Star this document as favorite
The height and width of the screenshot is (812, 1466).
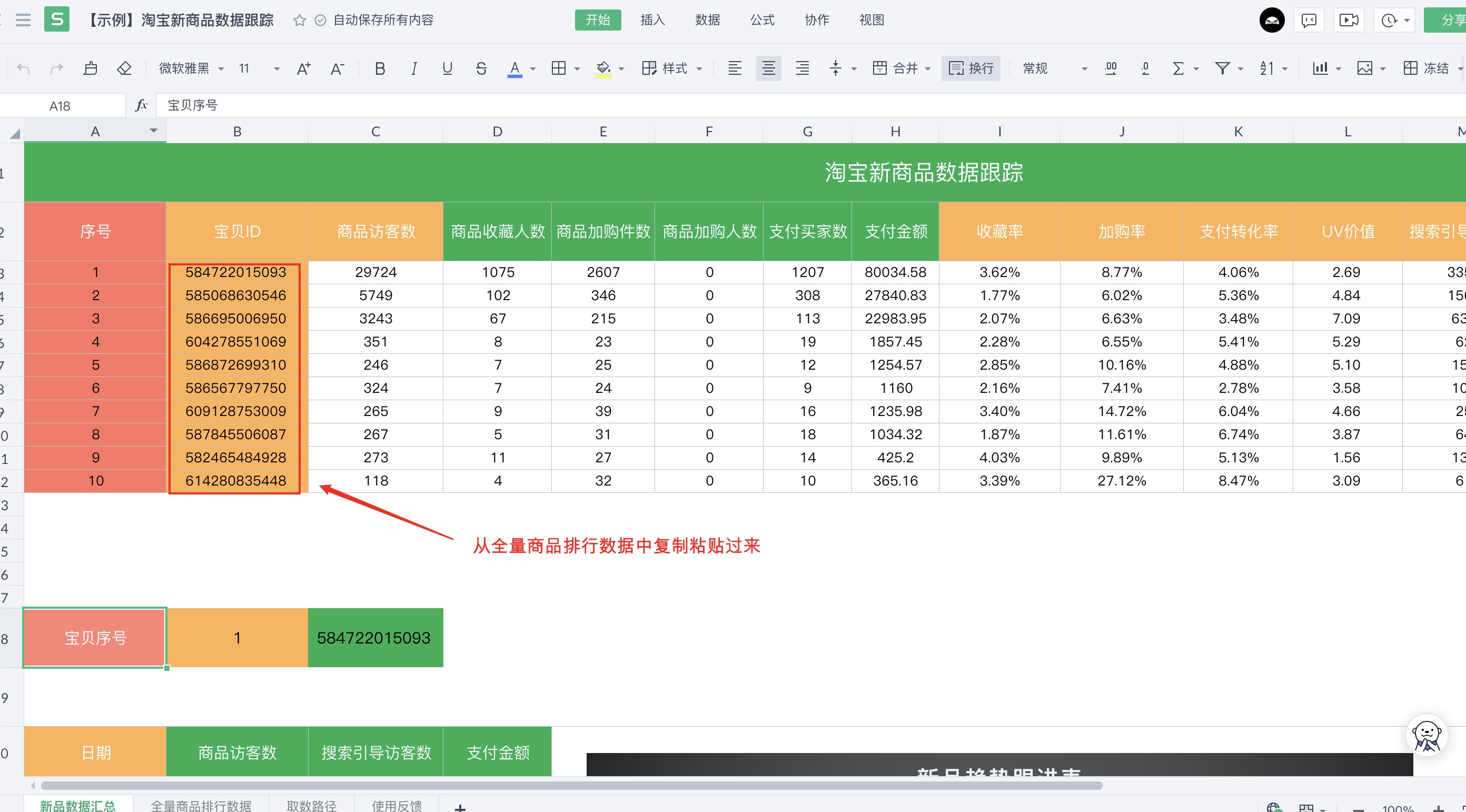[x=299, y=21]
